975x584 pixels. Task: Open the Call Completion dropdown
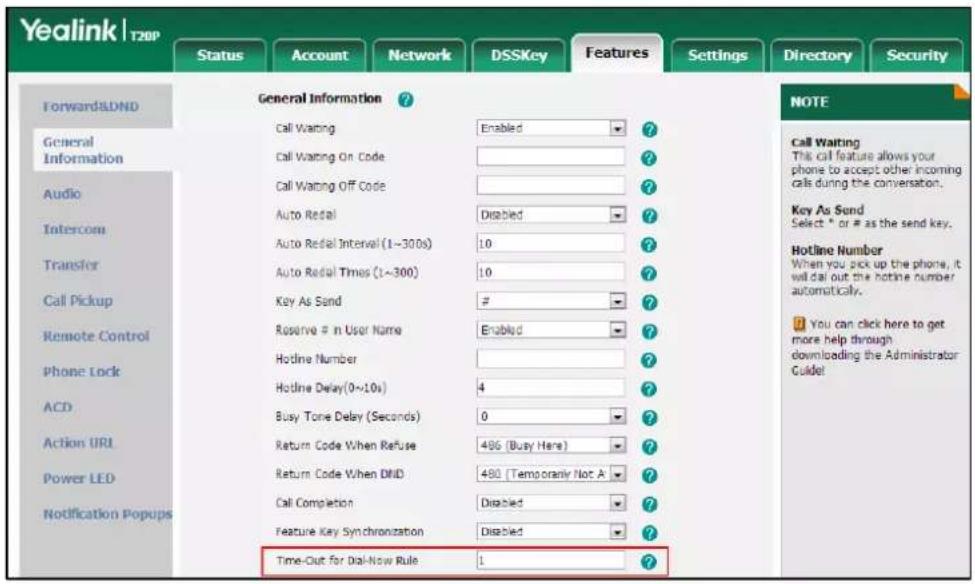coord(551,503)
